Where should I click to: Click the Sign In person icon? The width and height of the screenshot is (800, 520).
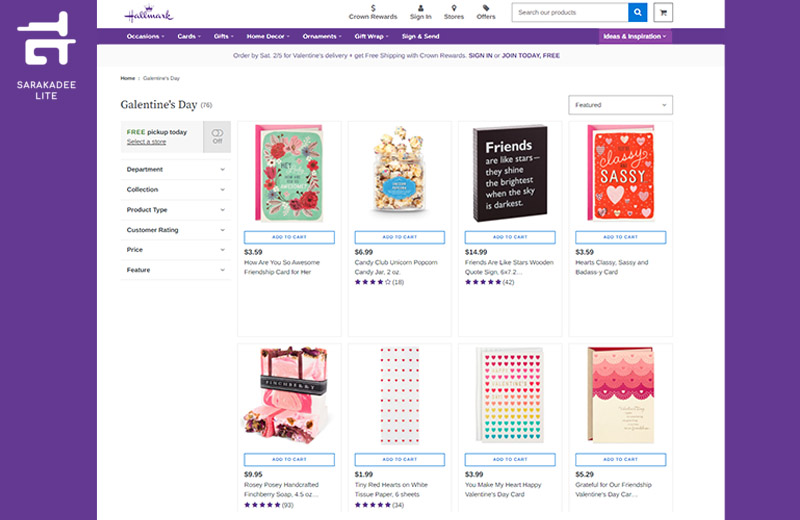click(420, 8)
